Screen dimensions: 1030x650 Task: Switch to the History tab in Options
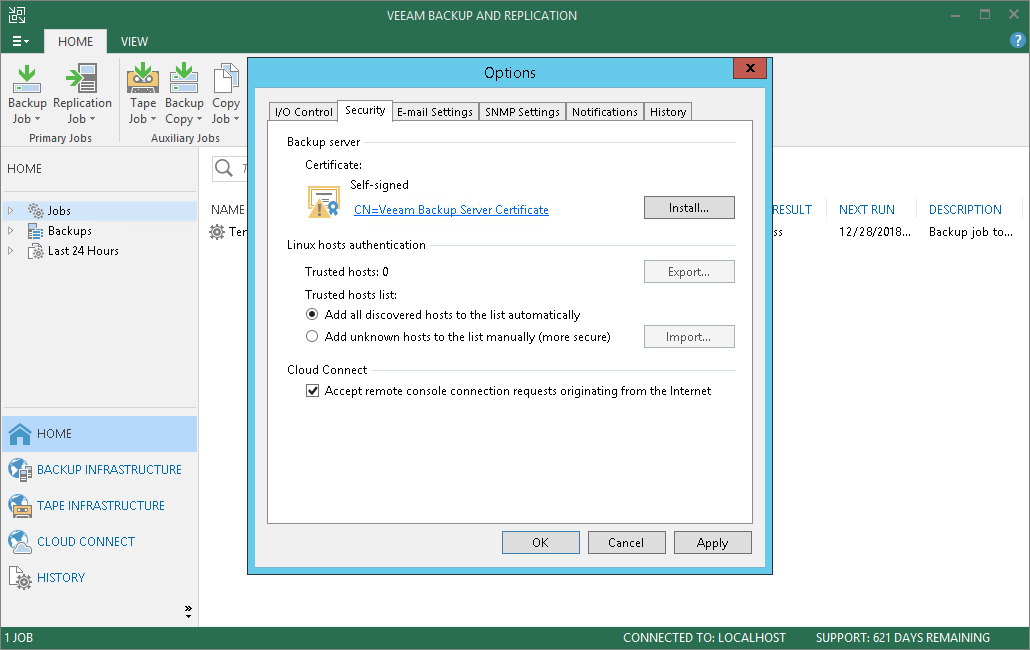click(668, 112)
